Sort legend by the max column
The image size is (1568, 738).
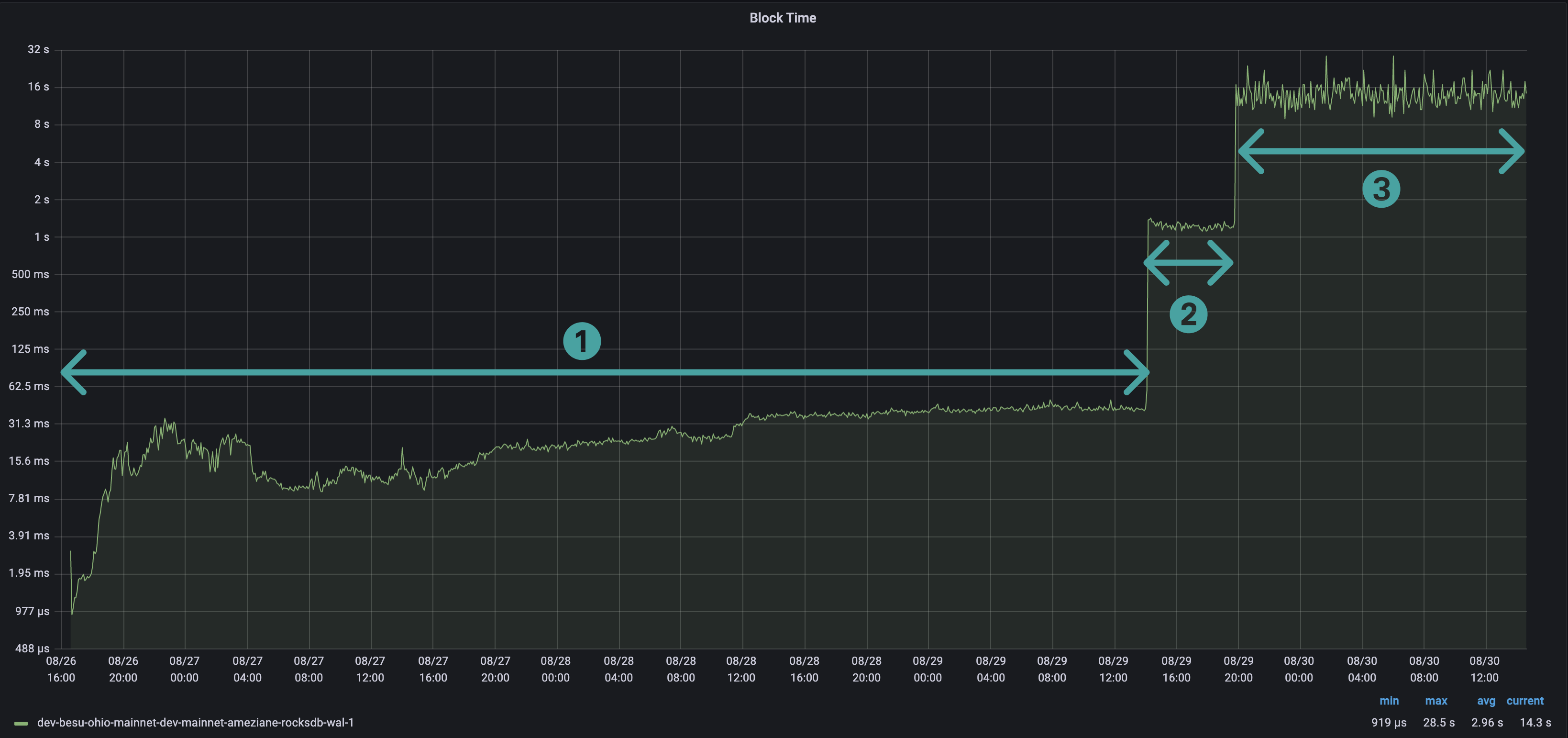(x=1436, y=701)
